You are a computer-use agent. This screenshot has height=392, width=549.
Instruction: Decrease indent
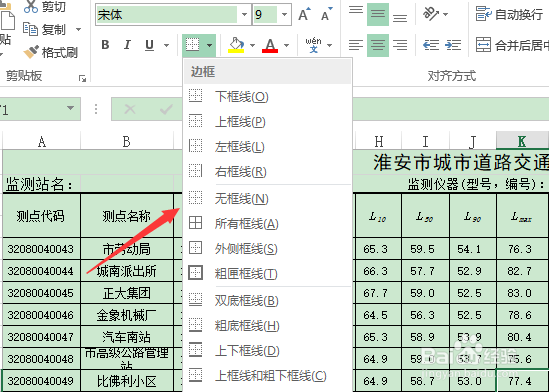(x=431, y=45)
